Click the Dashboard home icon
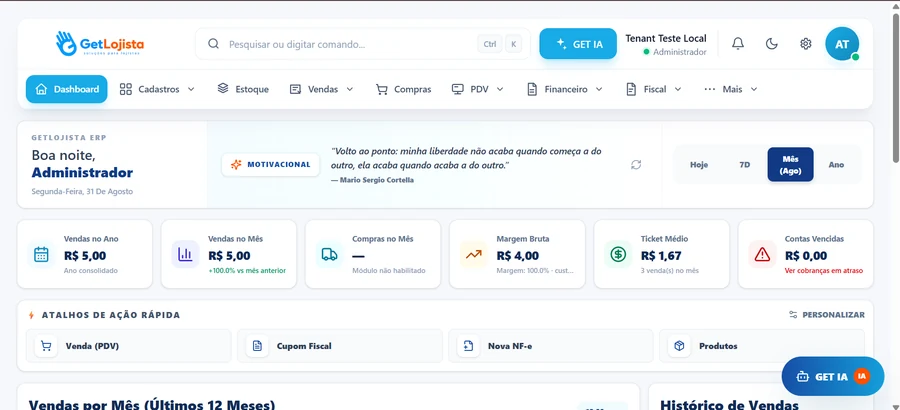Viewport: 900px width, 410px height. click(41, 89)
